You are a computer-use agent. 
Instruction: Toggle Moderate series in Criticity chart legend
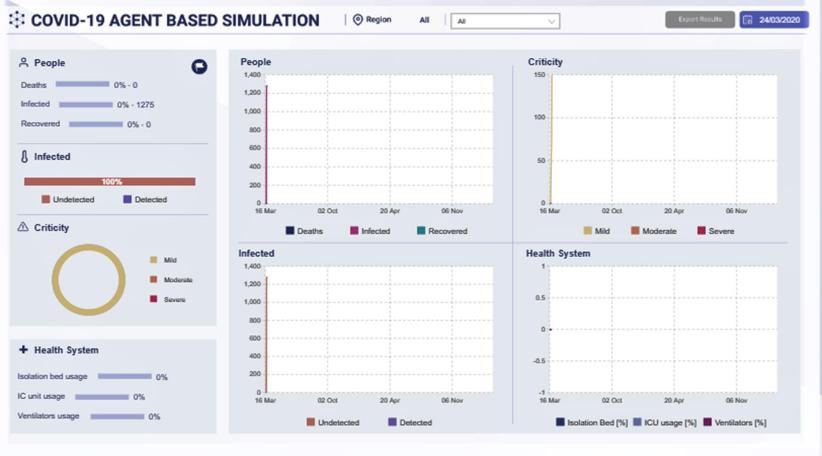(x=654, y=231)
